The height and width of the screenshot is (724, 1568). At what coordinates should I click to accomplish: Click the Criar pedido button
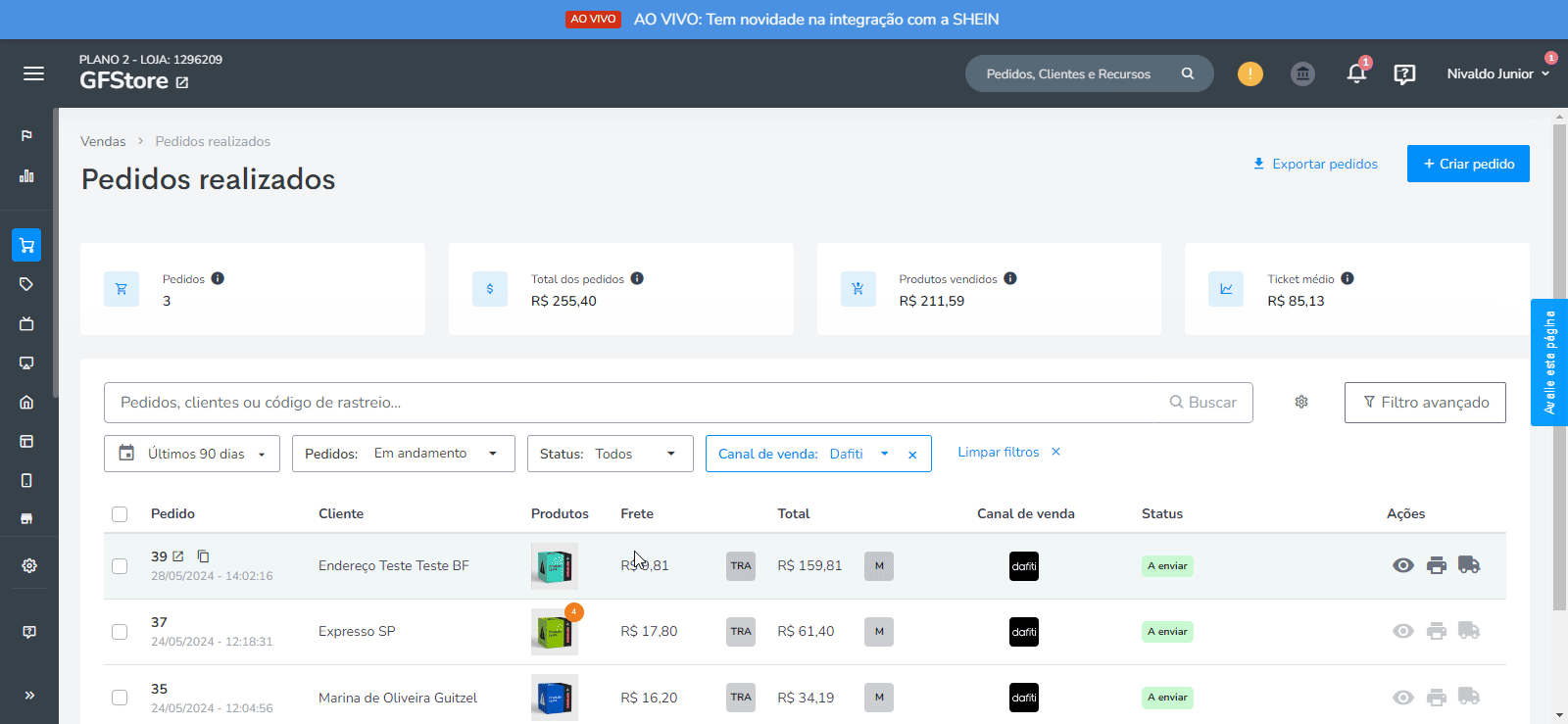[1468, 164]
